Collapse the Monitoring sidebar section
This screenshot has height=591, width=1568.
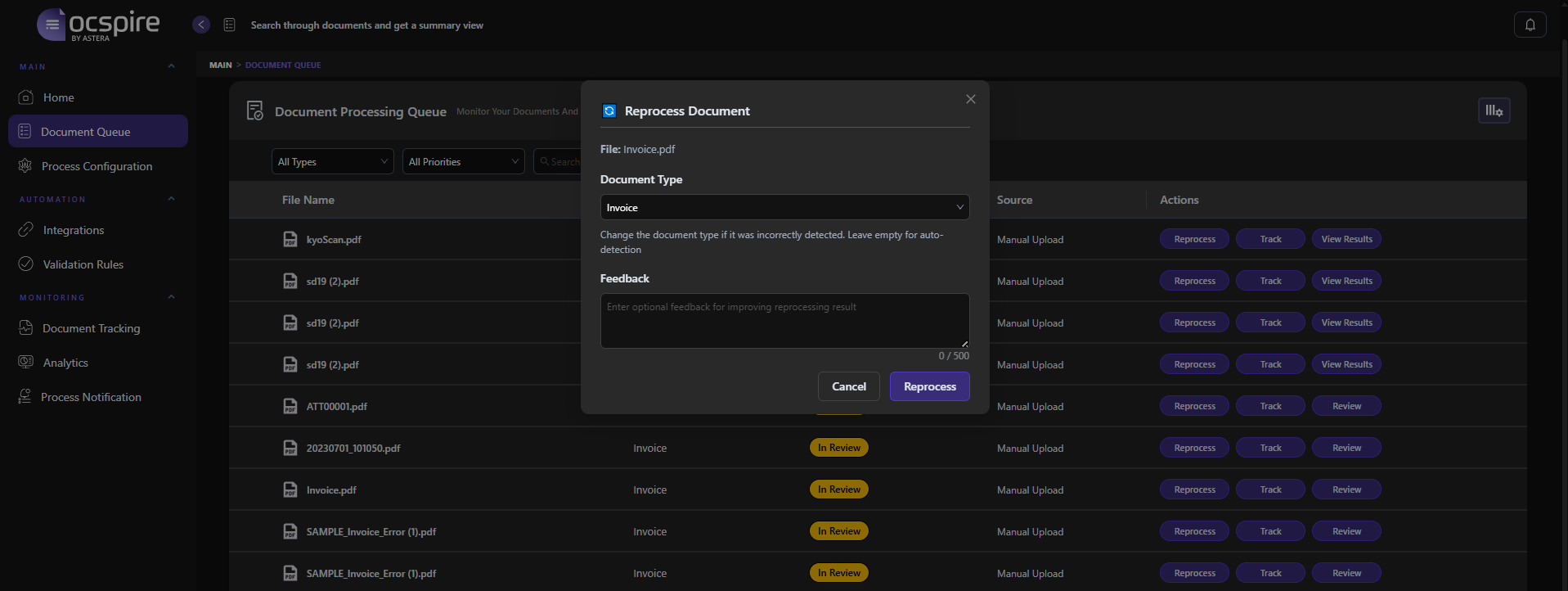(171, 297)
